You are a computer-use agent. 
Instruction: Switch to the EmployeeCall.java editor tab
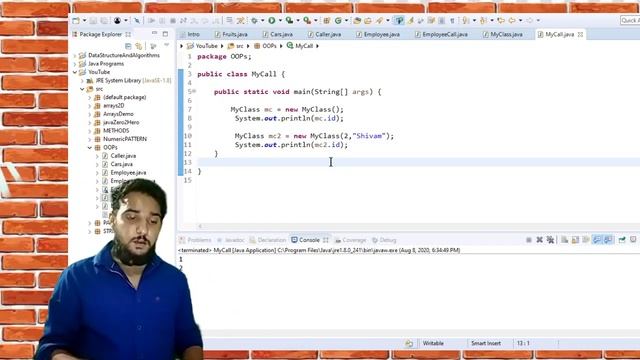(441, 34)
